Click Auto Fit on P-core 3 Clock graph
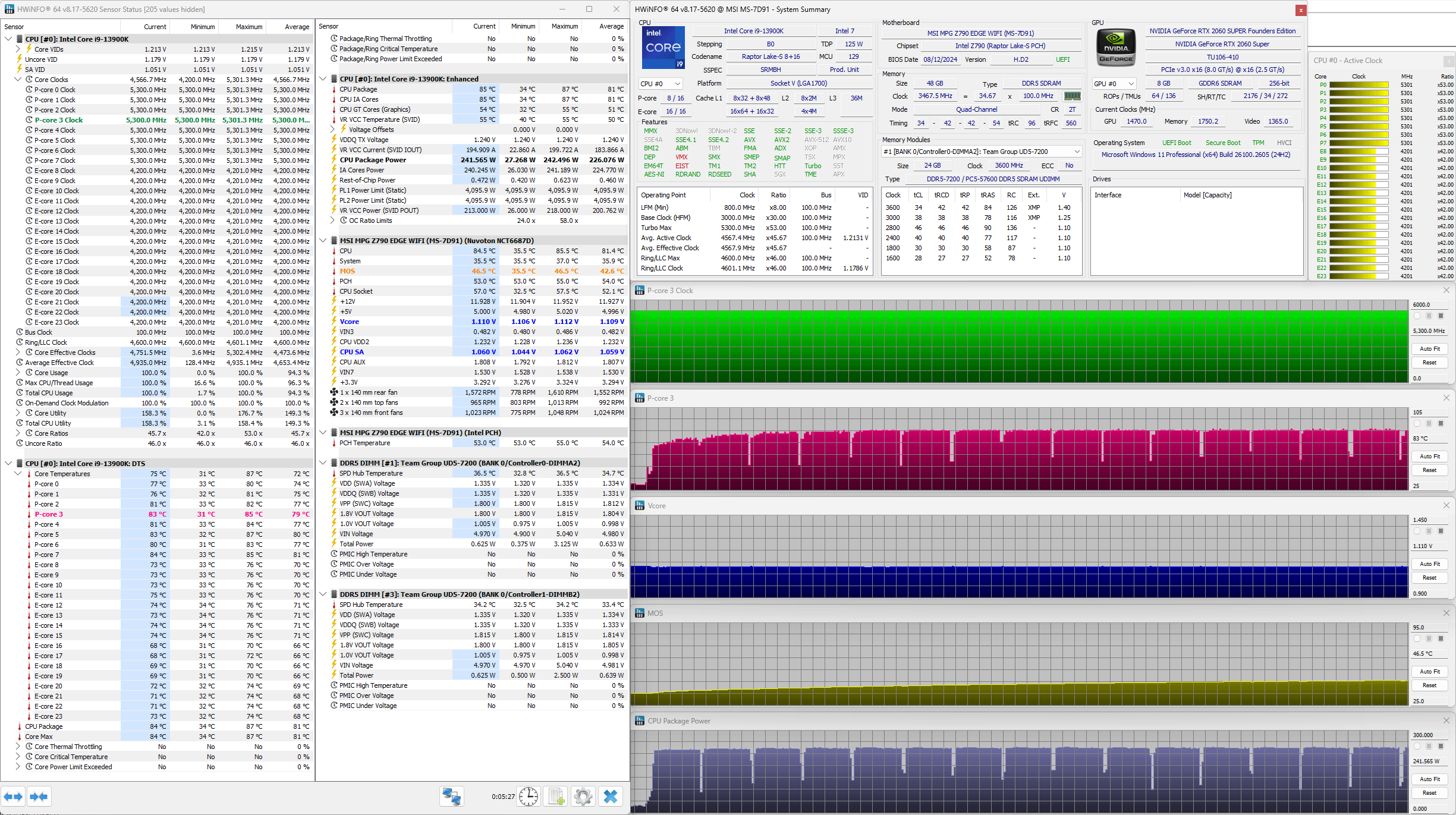Image resolution: width=1456 pixels, height=815 pixels. [x=1429, y=349]
